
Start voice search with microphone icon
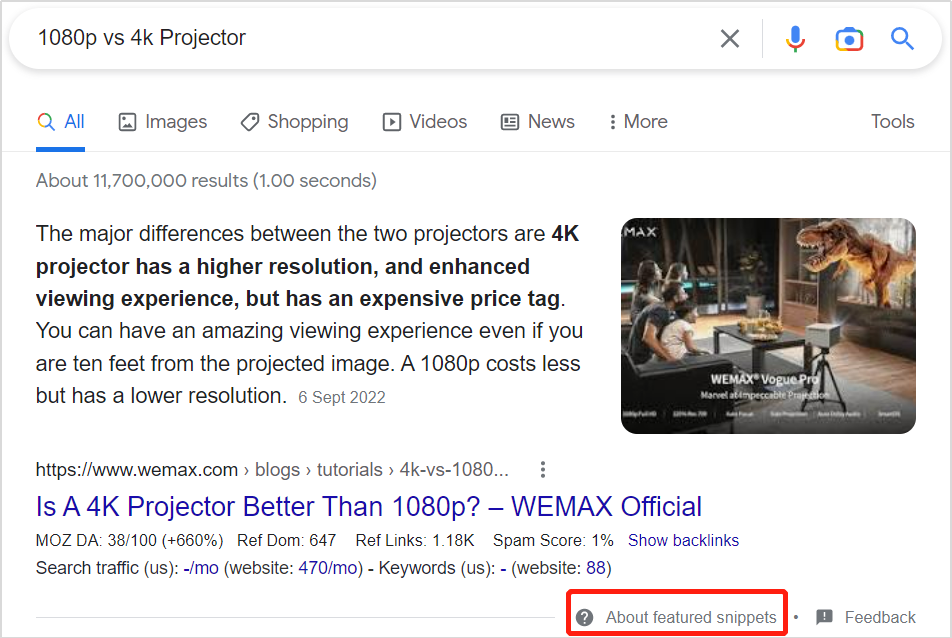(x=795, y=39)
